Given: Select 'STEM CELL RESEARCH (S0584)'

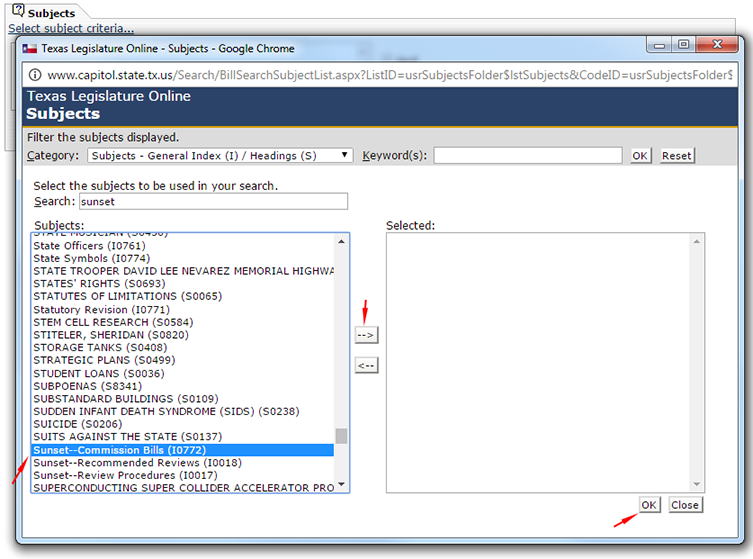Looking at the screenshot, I should pos(182,322).
